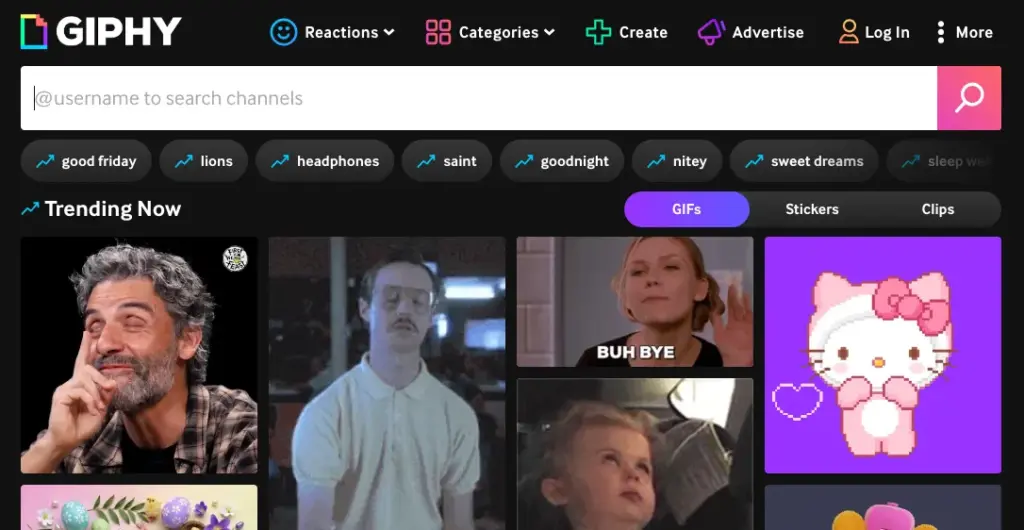Open the BUH BYE waving woman GIF

(x=635, y=302)
